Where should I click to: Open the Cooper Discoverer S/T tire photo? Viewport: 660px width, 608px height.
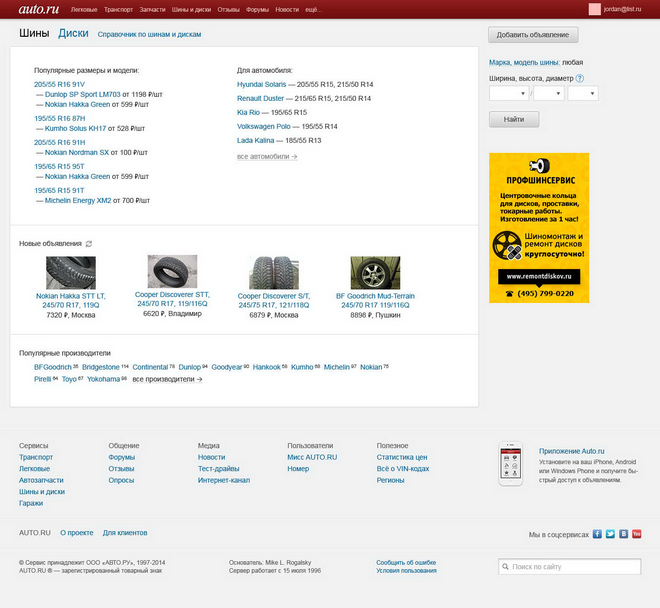coord(274,272)
